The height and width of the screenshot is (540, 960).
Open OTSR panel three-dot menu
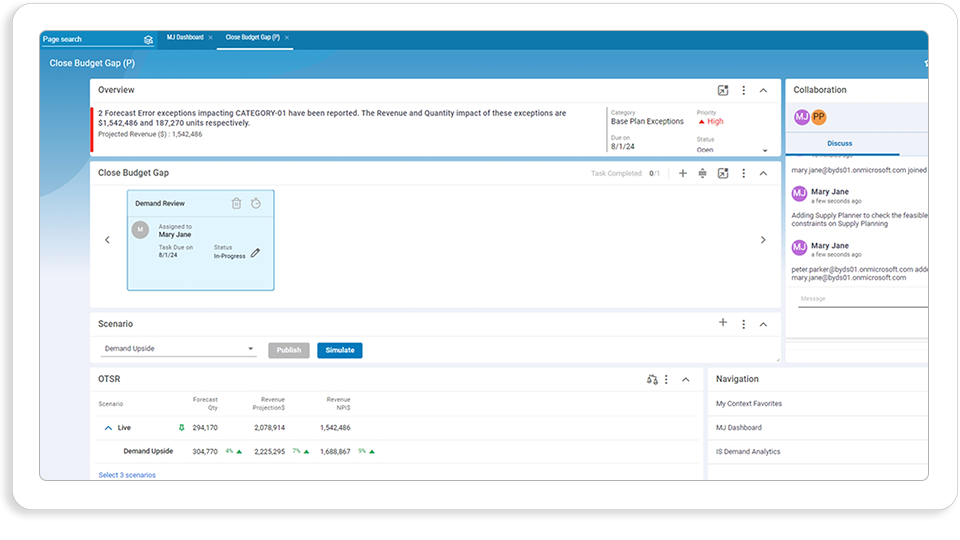666,380
